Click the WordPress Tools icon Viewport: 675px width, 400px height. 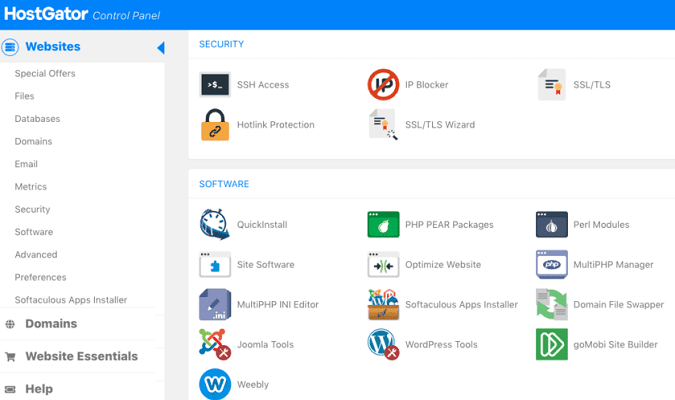click(x=383, y=344)
